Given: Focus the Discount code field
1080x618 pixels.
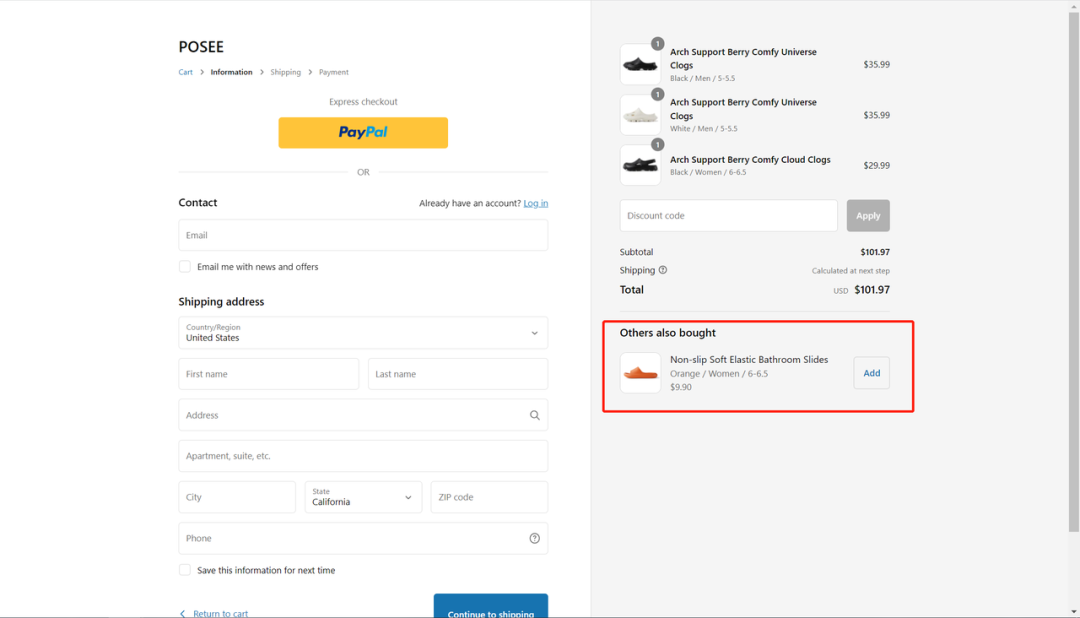Looking at the screenshot, I should tap(729, 216).
